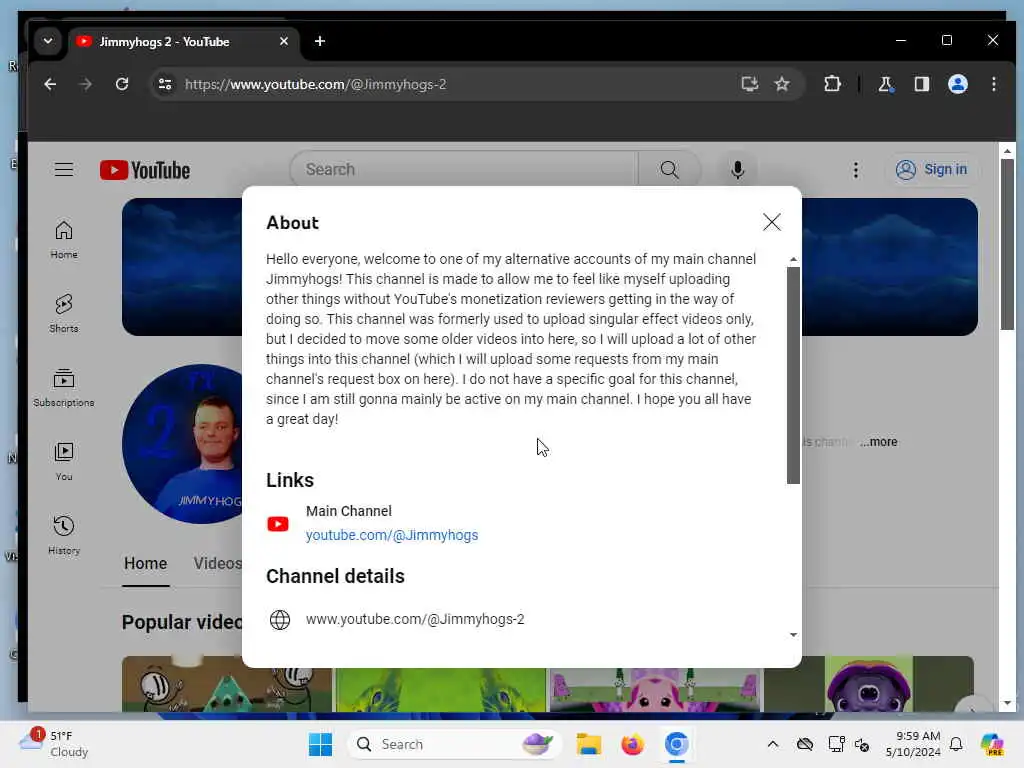This screenshot has width=1024, height=768.
Task: Click the ...more description expander
Action: point(878,442)
